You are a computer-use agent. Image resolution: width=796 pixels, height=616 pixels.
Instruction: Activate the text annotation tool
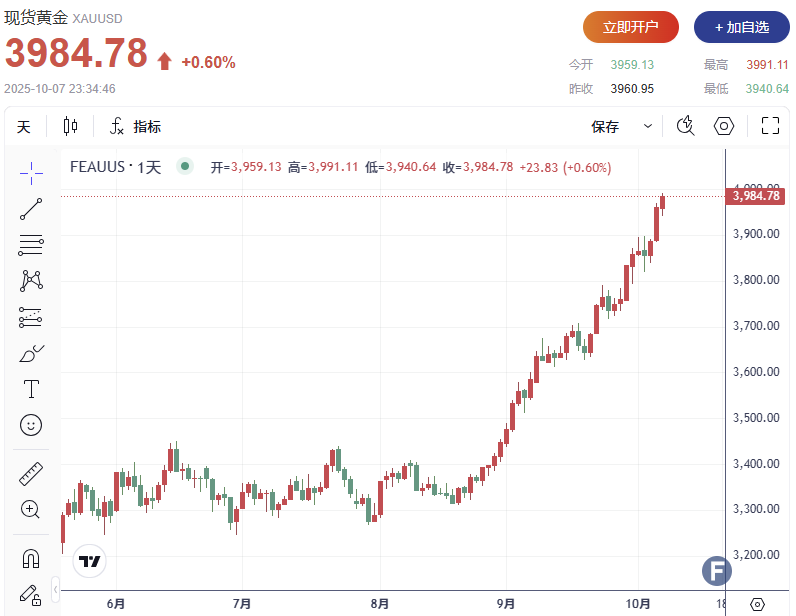(31, 389)
